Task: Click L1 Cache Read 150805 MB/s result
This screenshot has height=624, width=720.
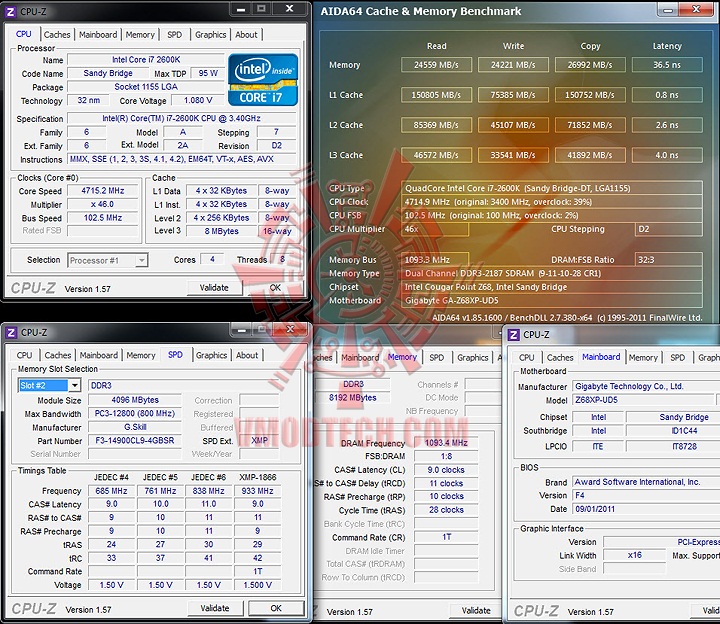Action: tap(436, 95)
